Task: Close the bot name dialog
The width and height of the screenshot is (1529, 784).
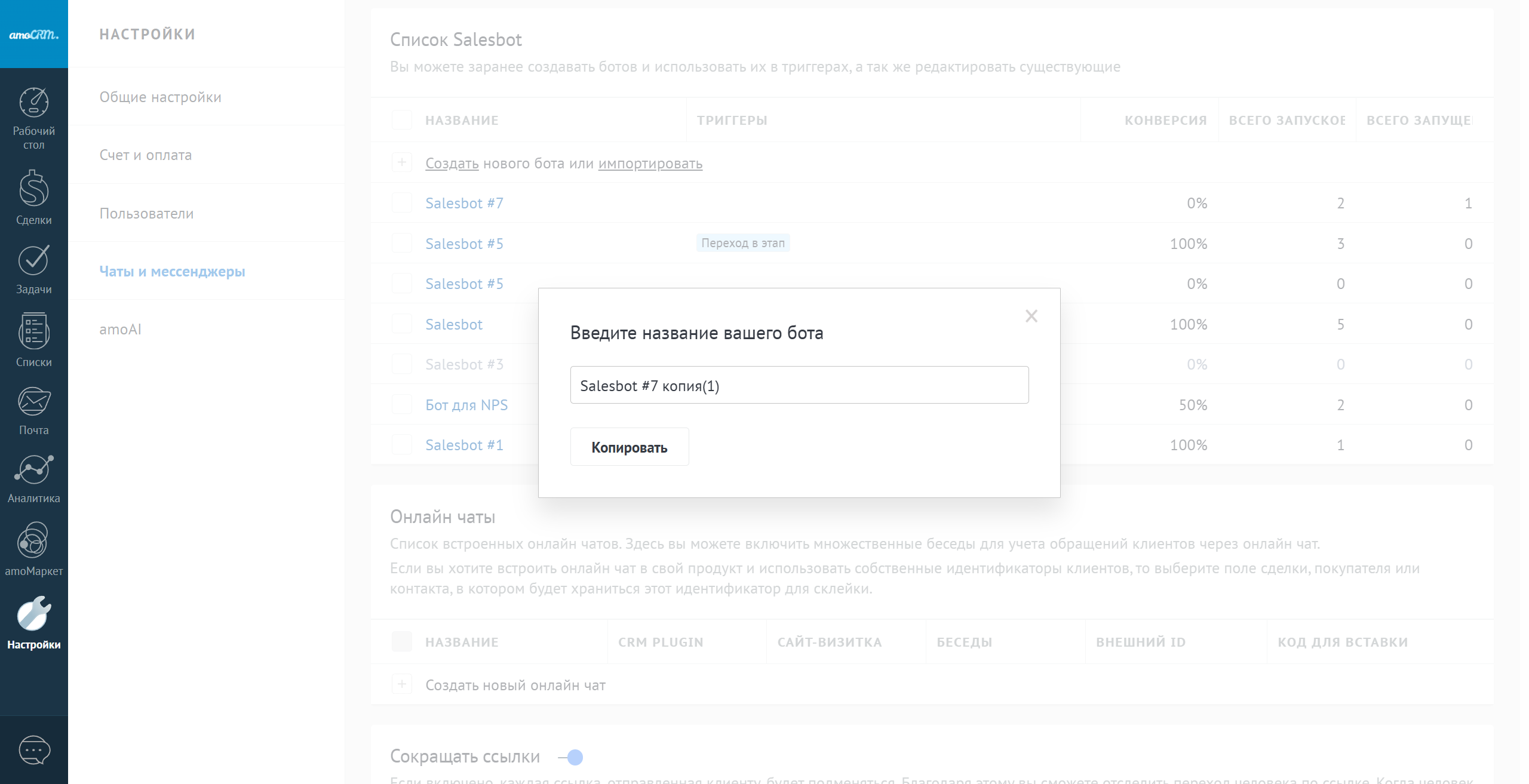Action: coord(1031,316)
